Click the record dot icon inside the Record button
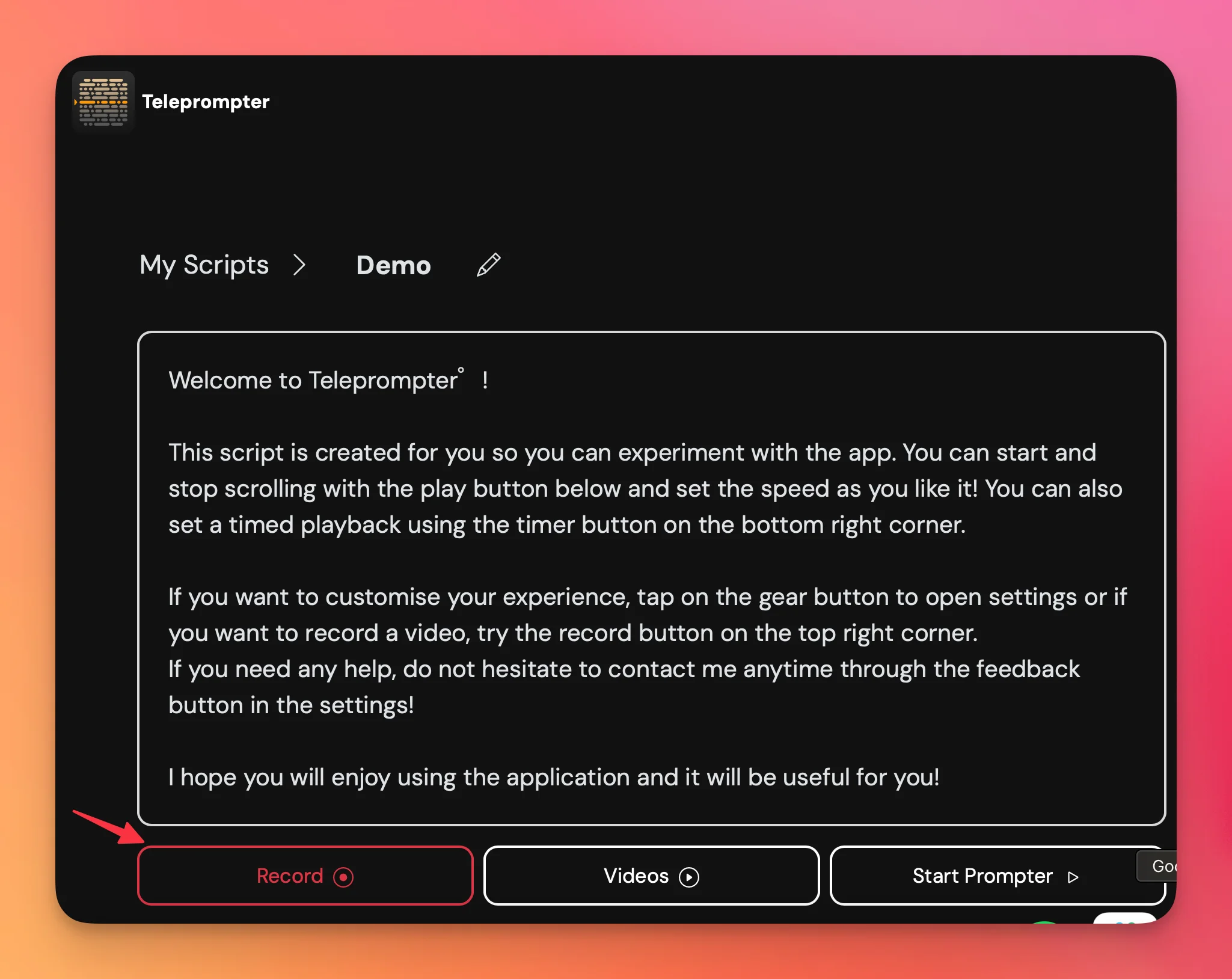Screen dimensions: 1232x979 [x=343, y=877]
